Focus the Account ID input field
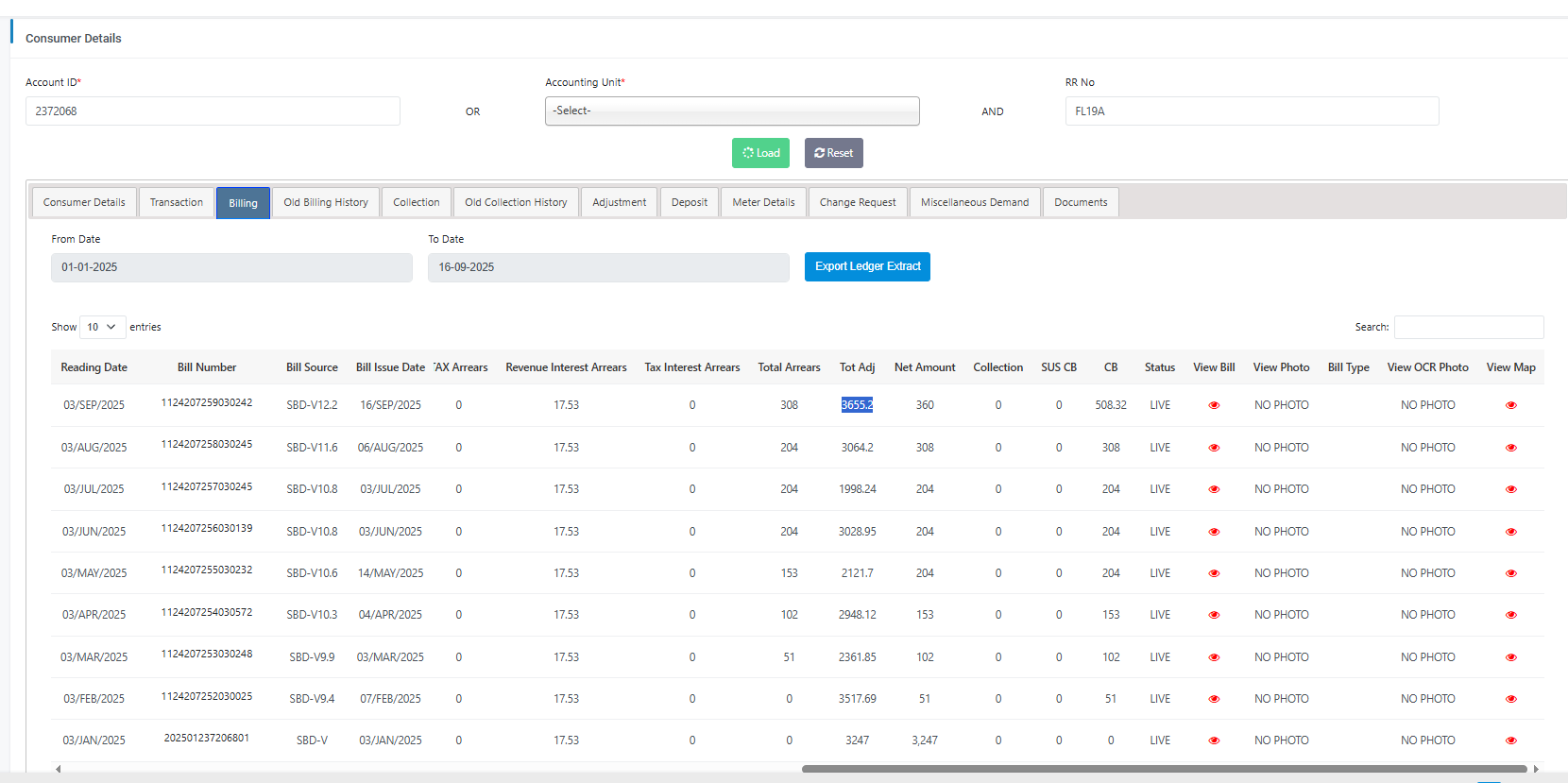Viewport: 1568px width, 783px height. [213, 111]
